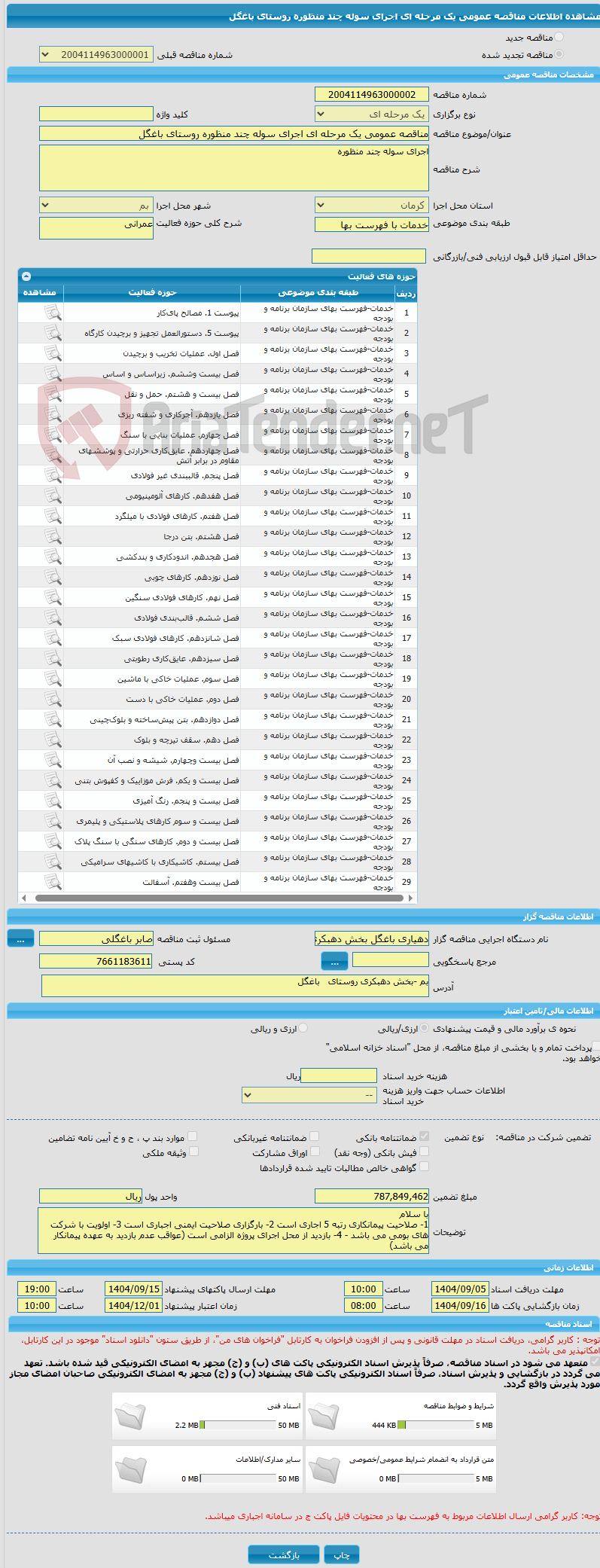The height and width of the screenshot is (1568, 600).
Task: Open view icon for activity row 1
Action: [x=53, y=313]
